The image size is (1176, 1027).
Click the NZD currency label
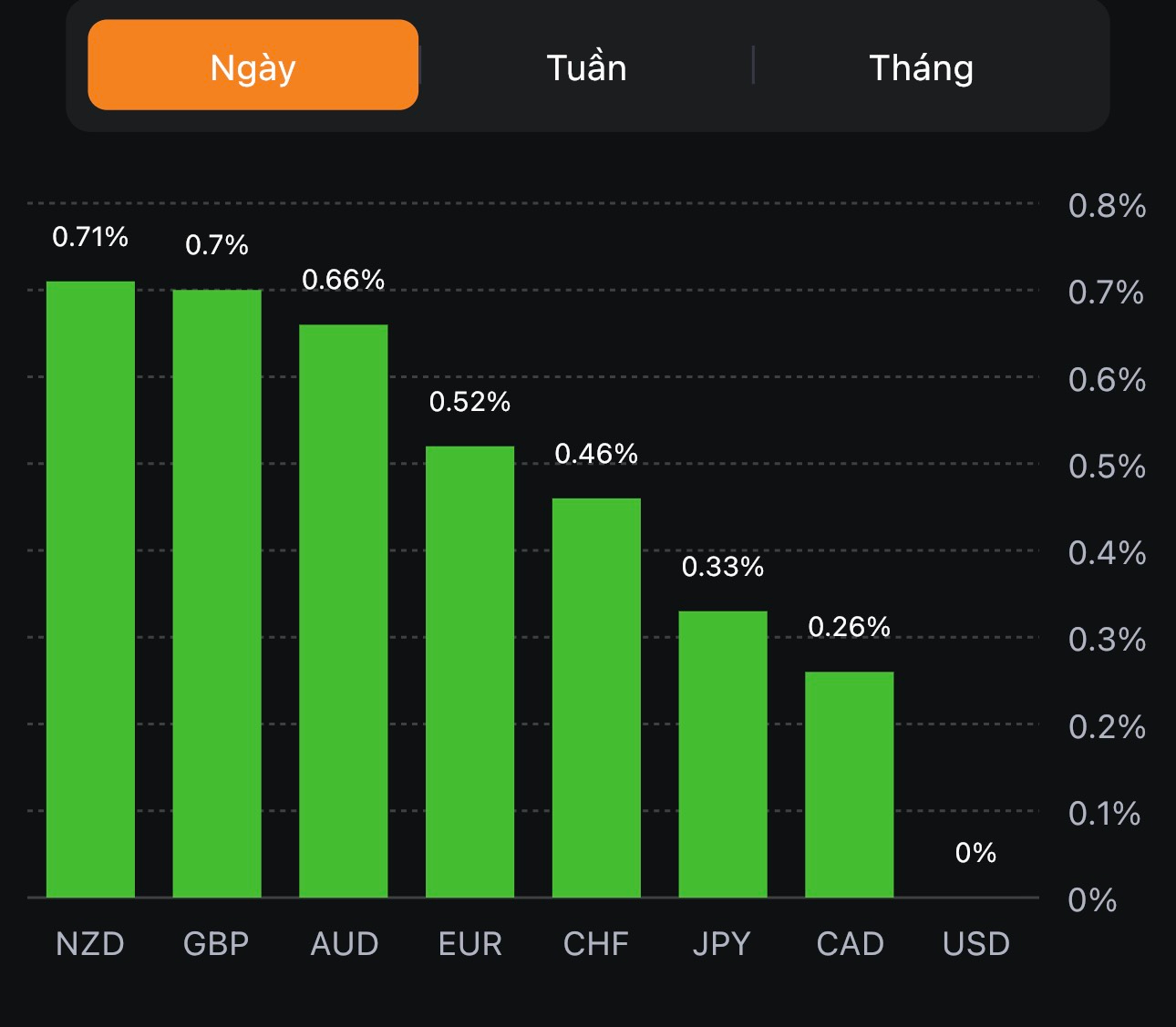pyautogui.click(x=90, y=943)
